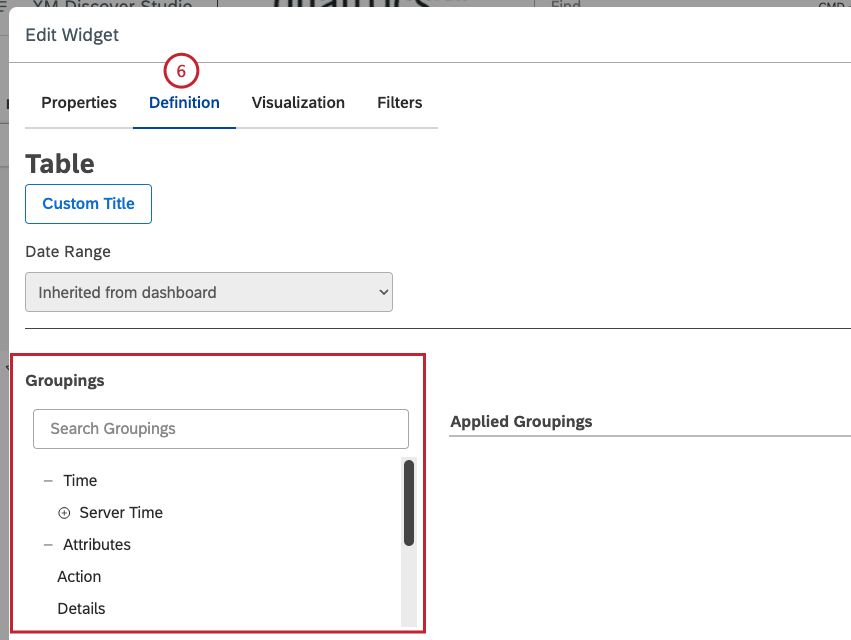Collapse the Attributes grouping

46,544
